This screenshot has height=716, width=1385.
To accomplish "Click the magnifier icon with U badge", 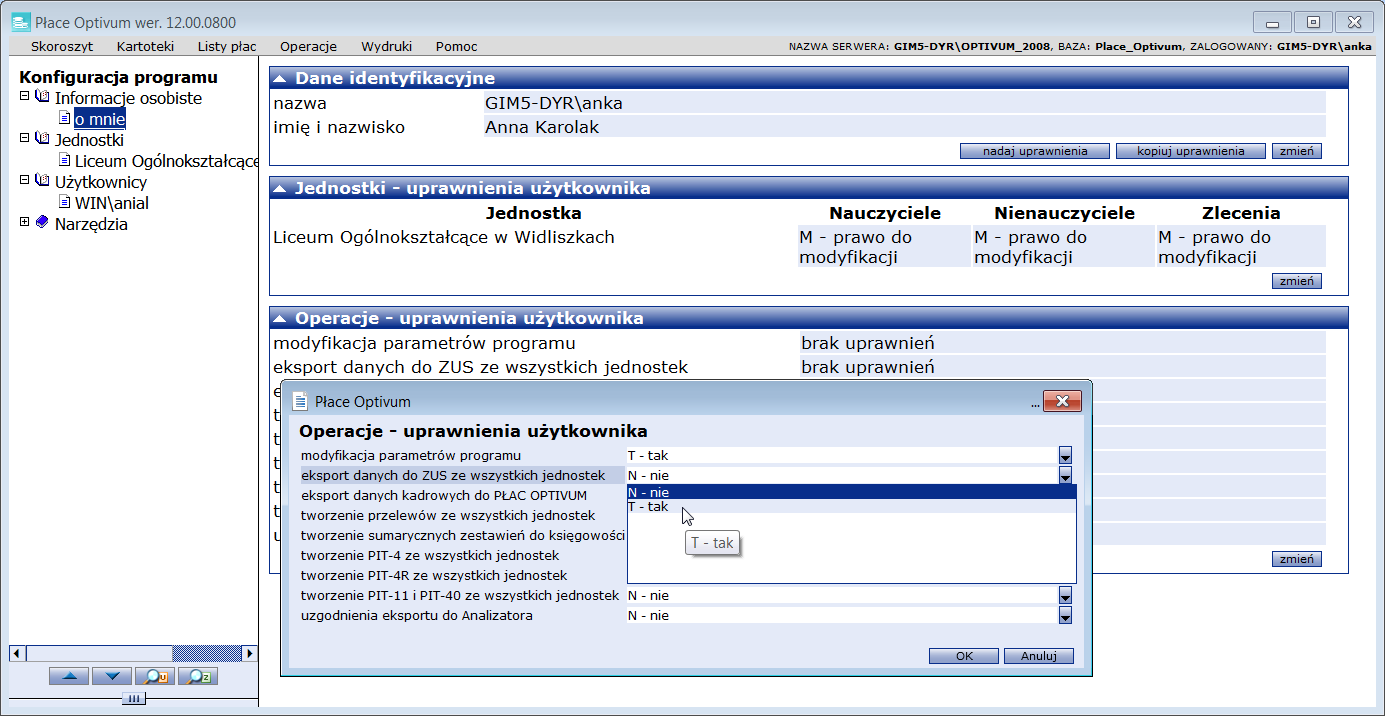I will (x=155, y=676).
